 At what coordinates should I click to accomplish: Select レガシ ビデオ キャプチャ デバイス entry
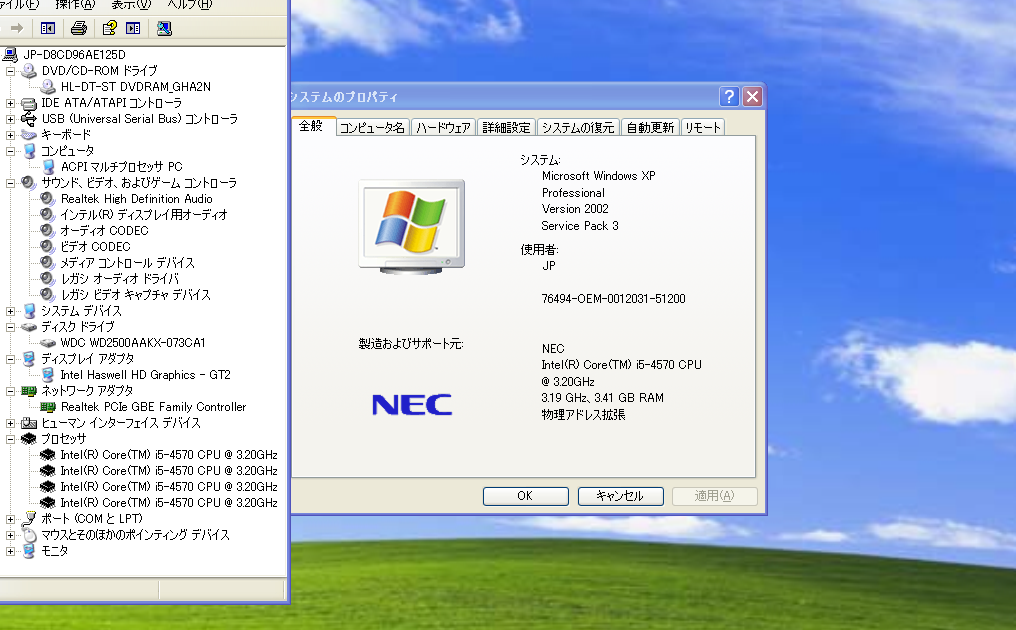[135, 295]
